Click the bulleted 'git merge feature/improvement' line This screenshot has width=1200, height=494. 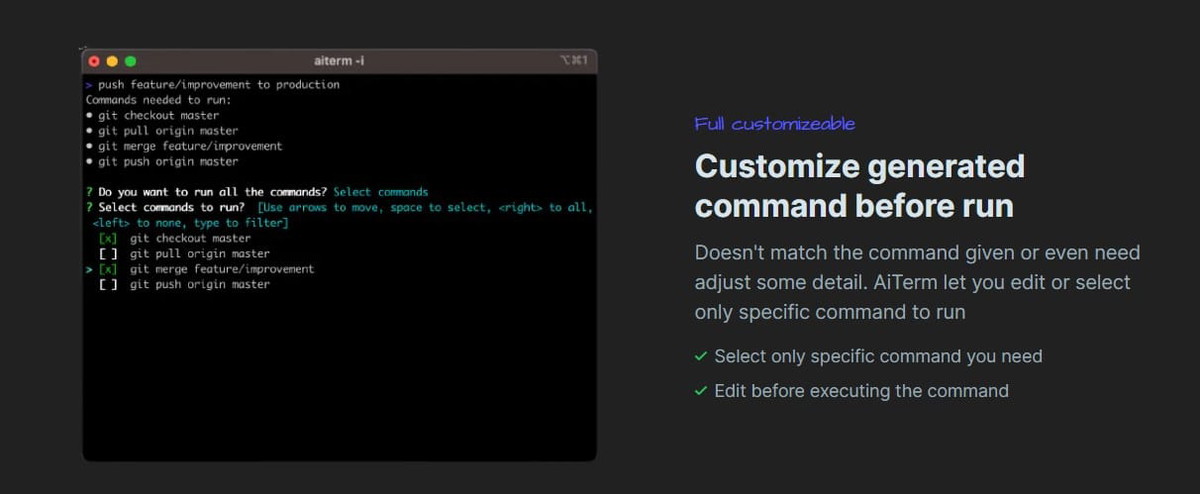click(x=184, y=146)
